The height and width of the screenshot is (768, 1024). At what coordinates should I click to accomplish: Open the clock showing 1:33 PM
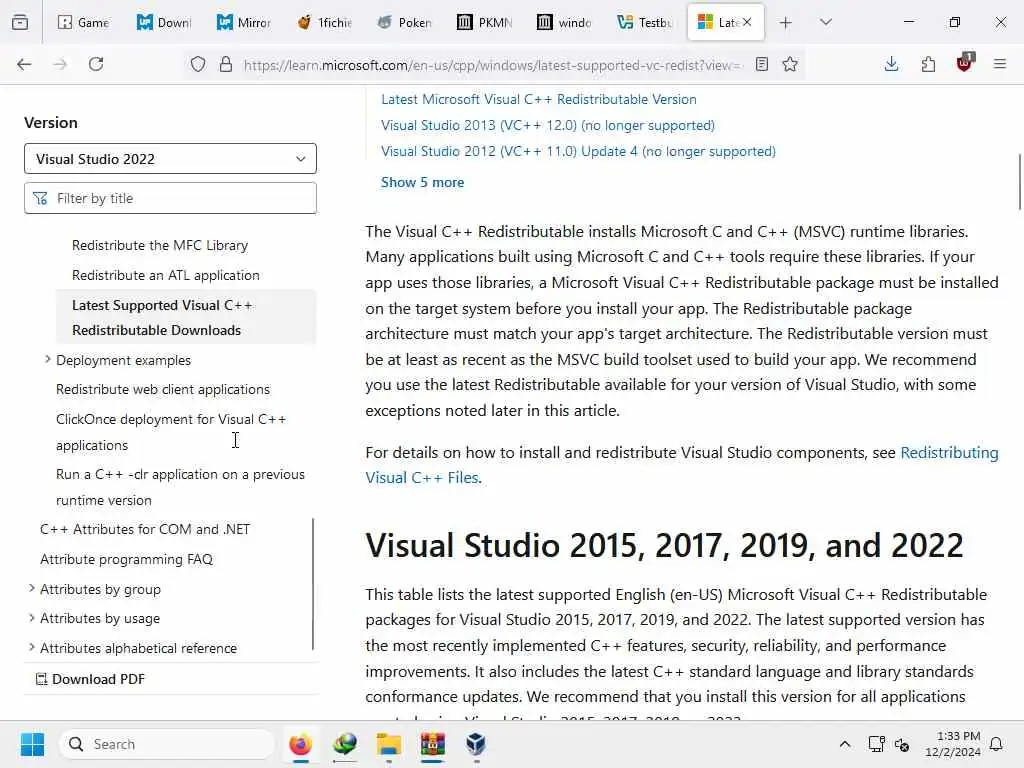953,744
